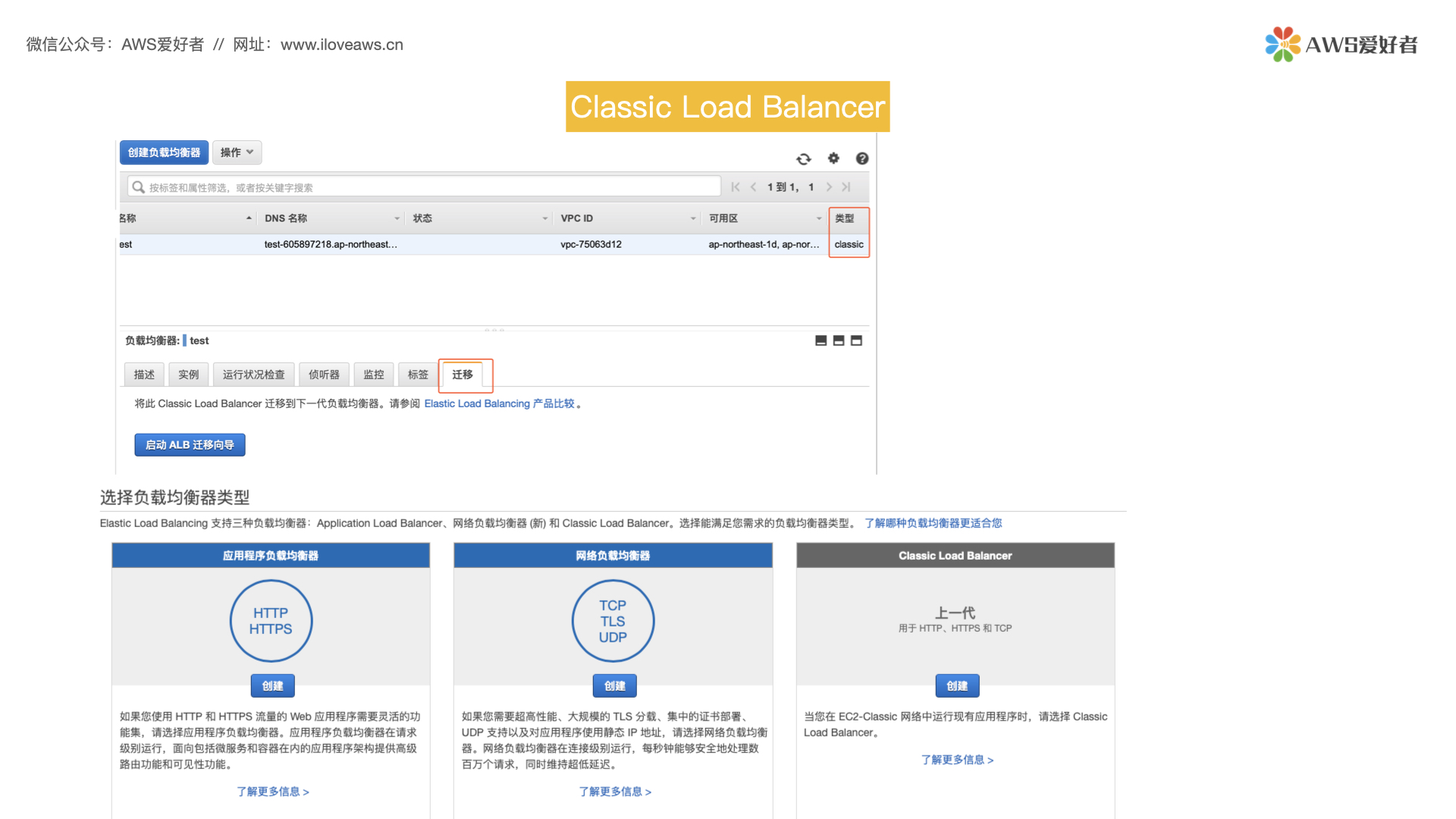Click the 类型 column header

844,218
